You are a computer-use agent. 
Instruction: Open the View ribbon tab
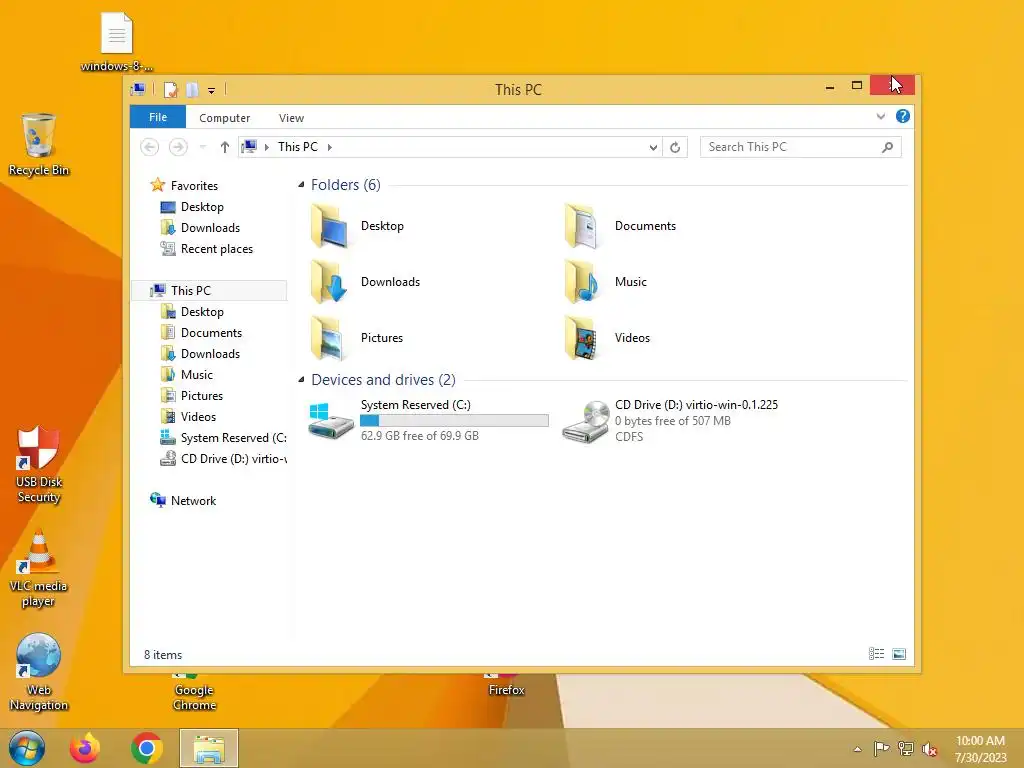tap(291, 118)
